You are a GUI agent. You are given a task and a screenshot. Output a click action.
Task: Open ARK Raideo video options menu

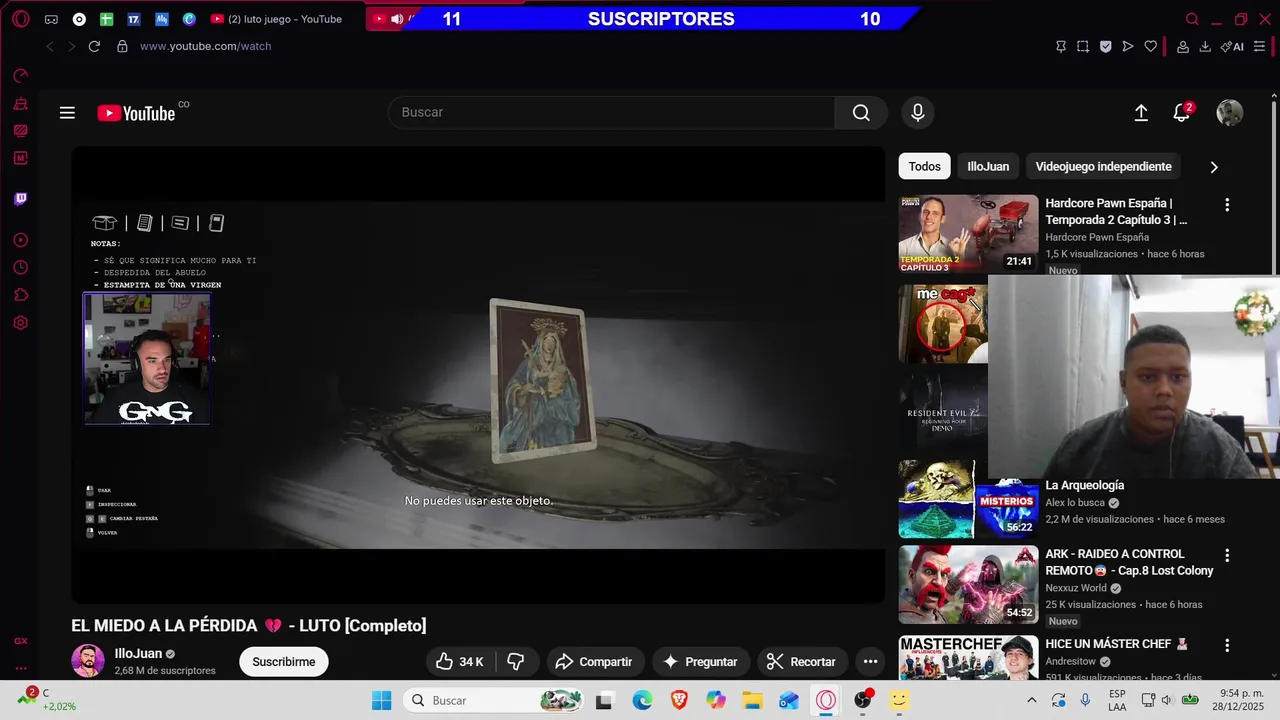click(1227, 555)
